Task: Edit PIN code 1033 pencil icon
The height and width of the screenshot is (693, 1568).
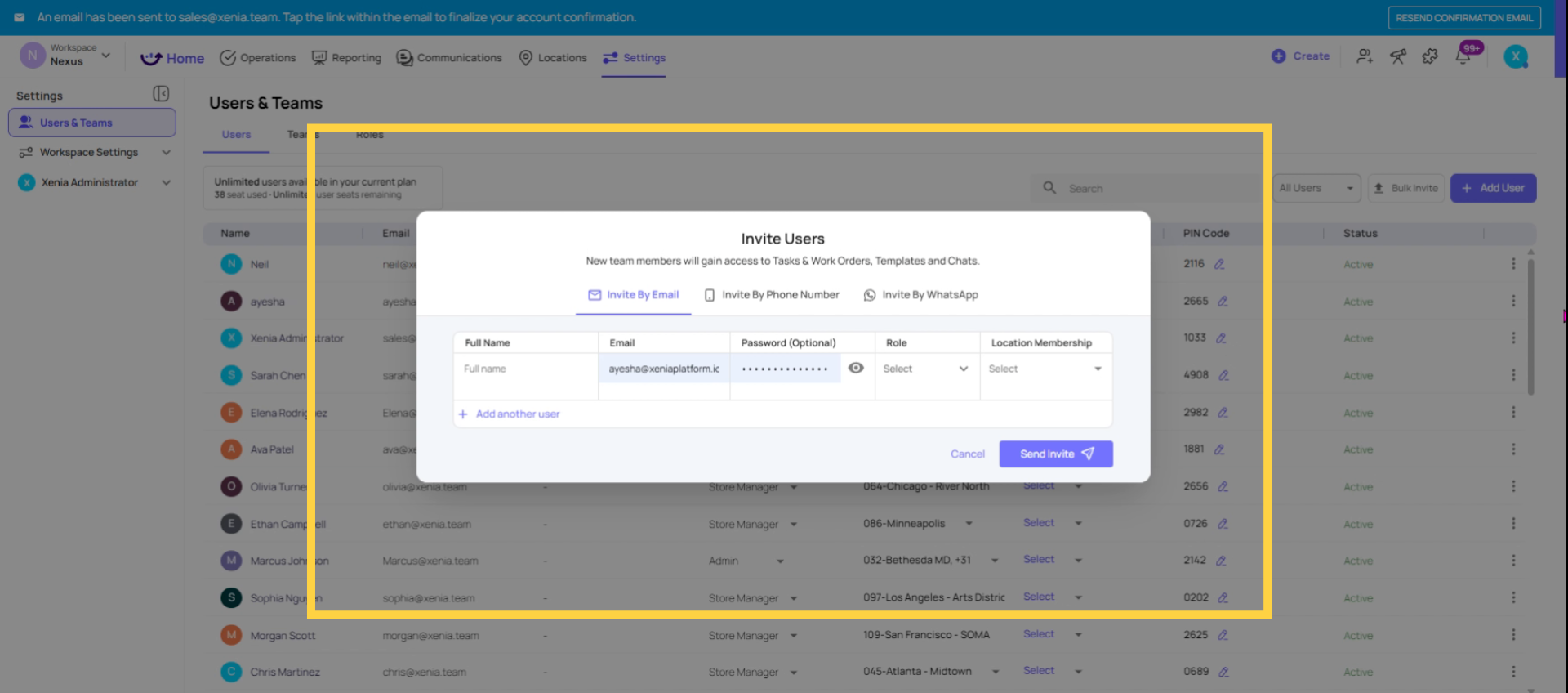Action: (x=1221, y=338)
